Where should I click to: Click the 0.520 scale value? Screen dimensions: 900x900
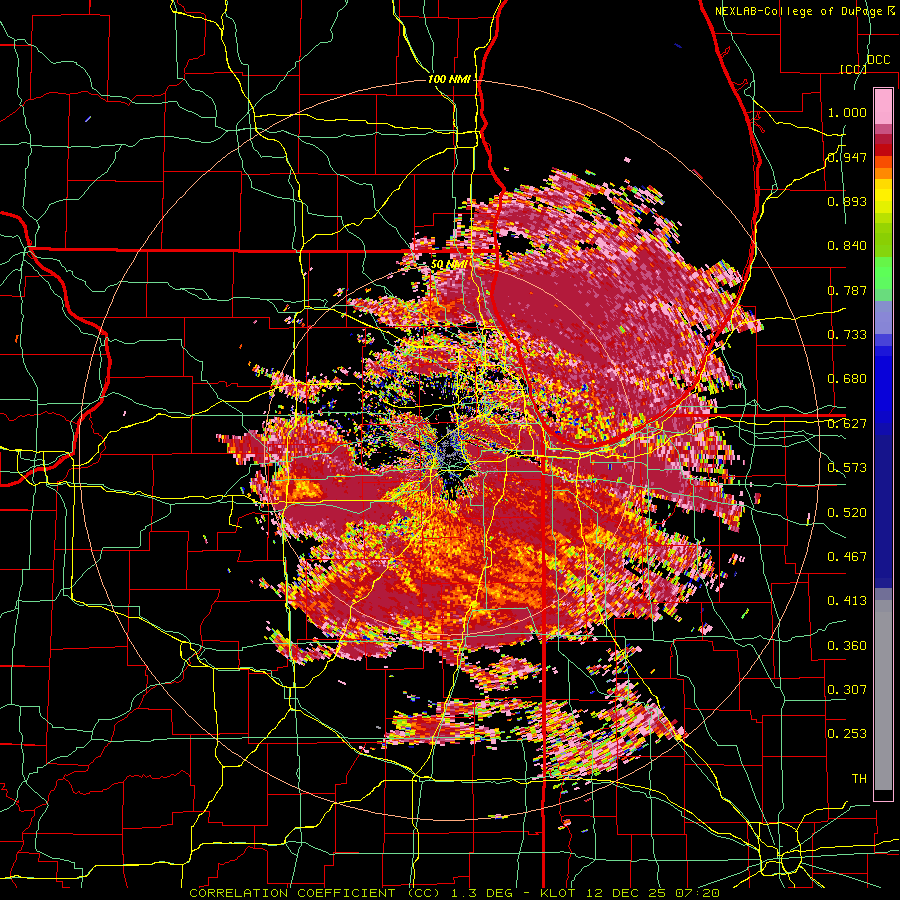[x=847, y=512]
